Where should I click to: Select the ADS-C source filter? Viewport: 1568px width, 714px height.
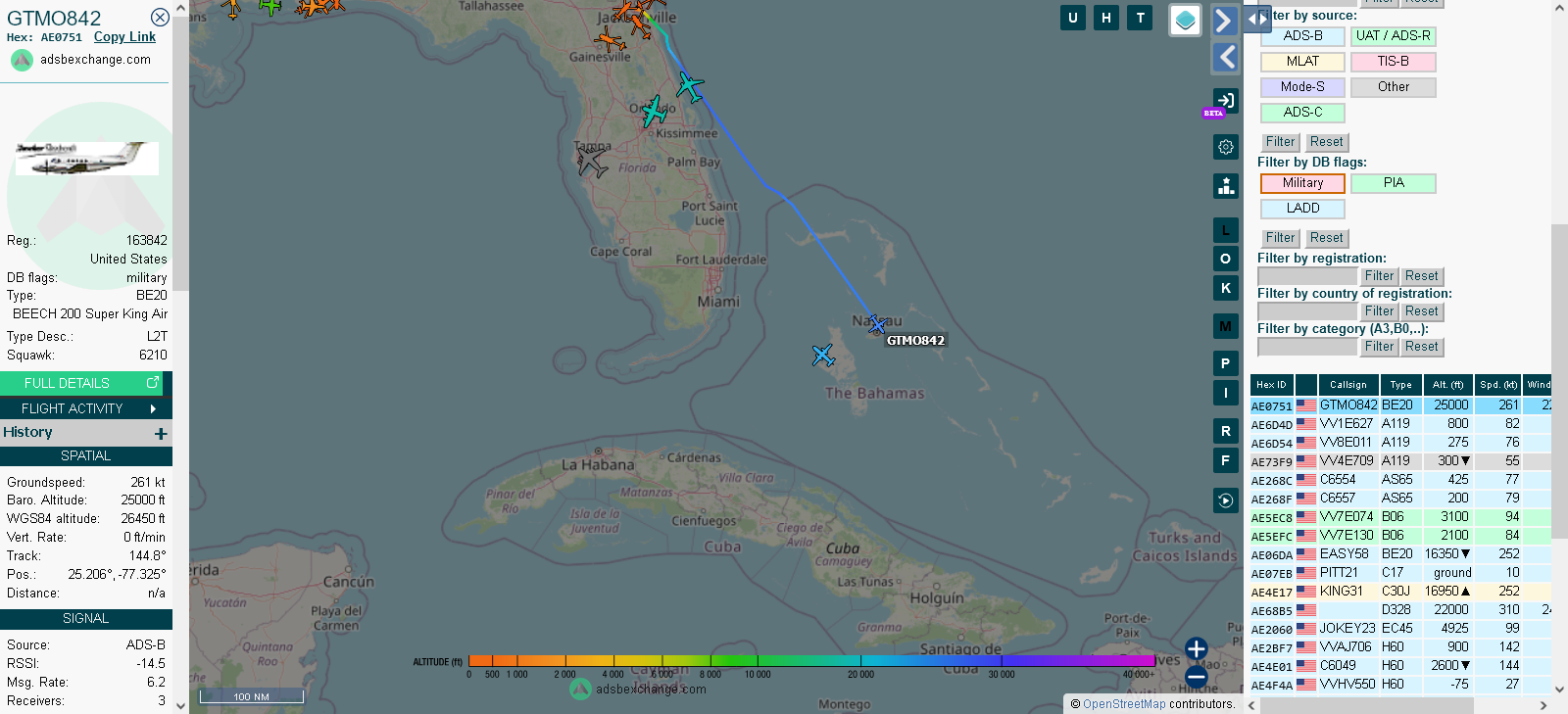click(1302, 113)
